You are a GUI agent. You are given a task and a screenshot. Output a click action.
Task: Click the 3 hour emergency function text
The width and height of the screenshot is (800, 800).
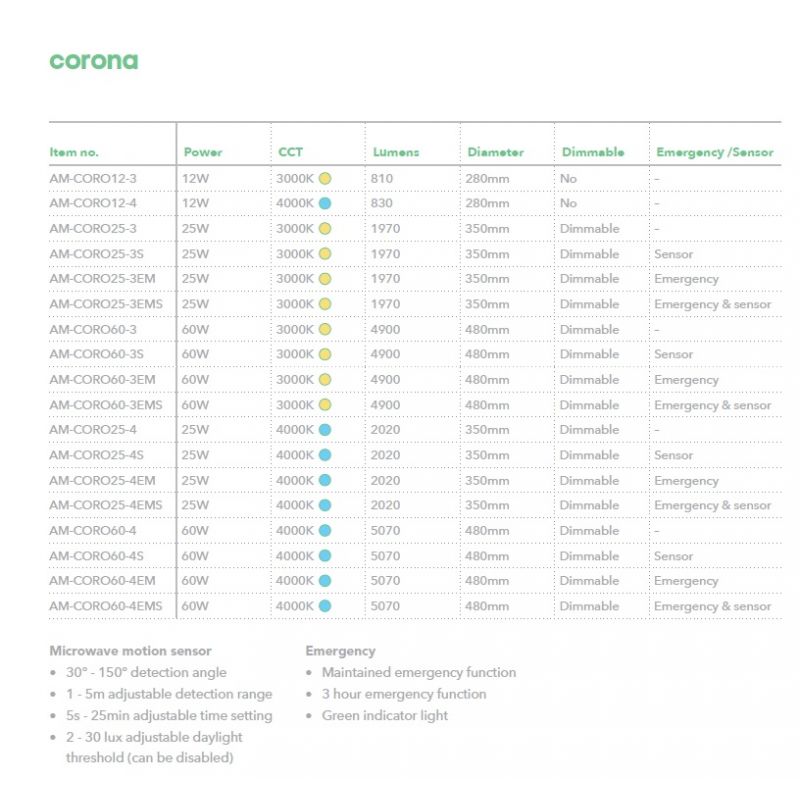pos(404,694)
